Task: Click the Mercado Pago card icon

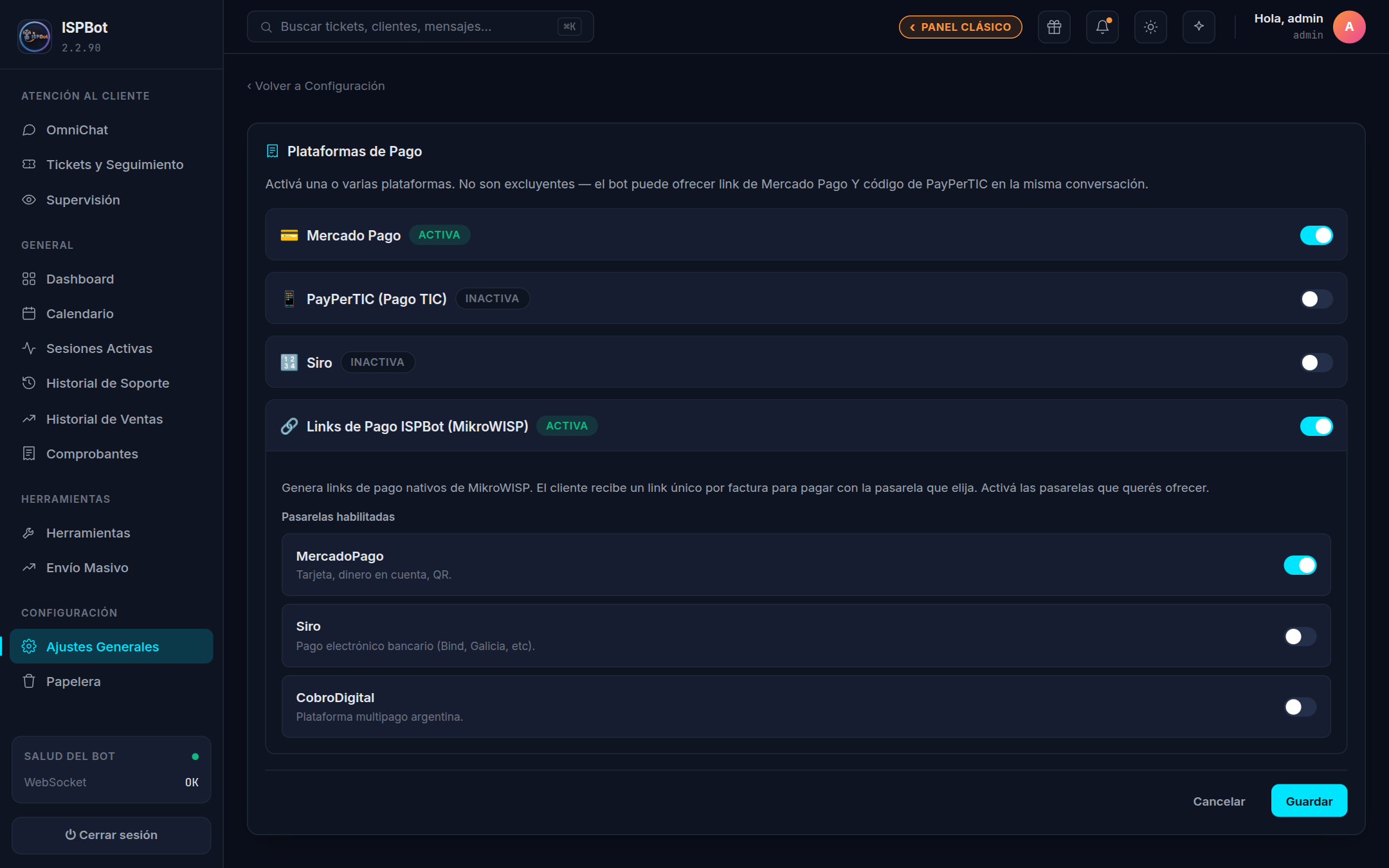Action: [289, 235]
